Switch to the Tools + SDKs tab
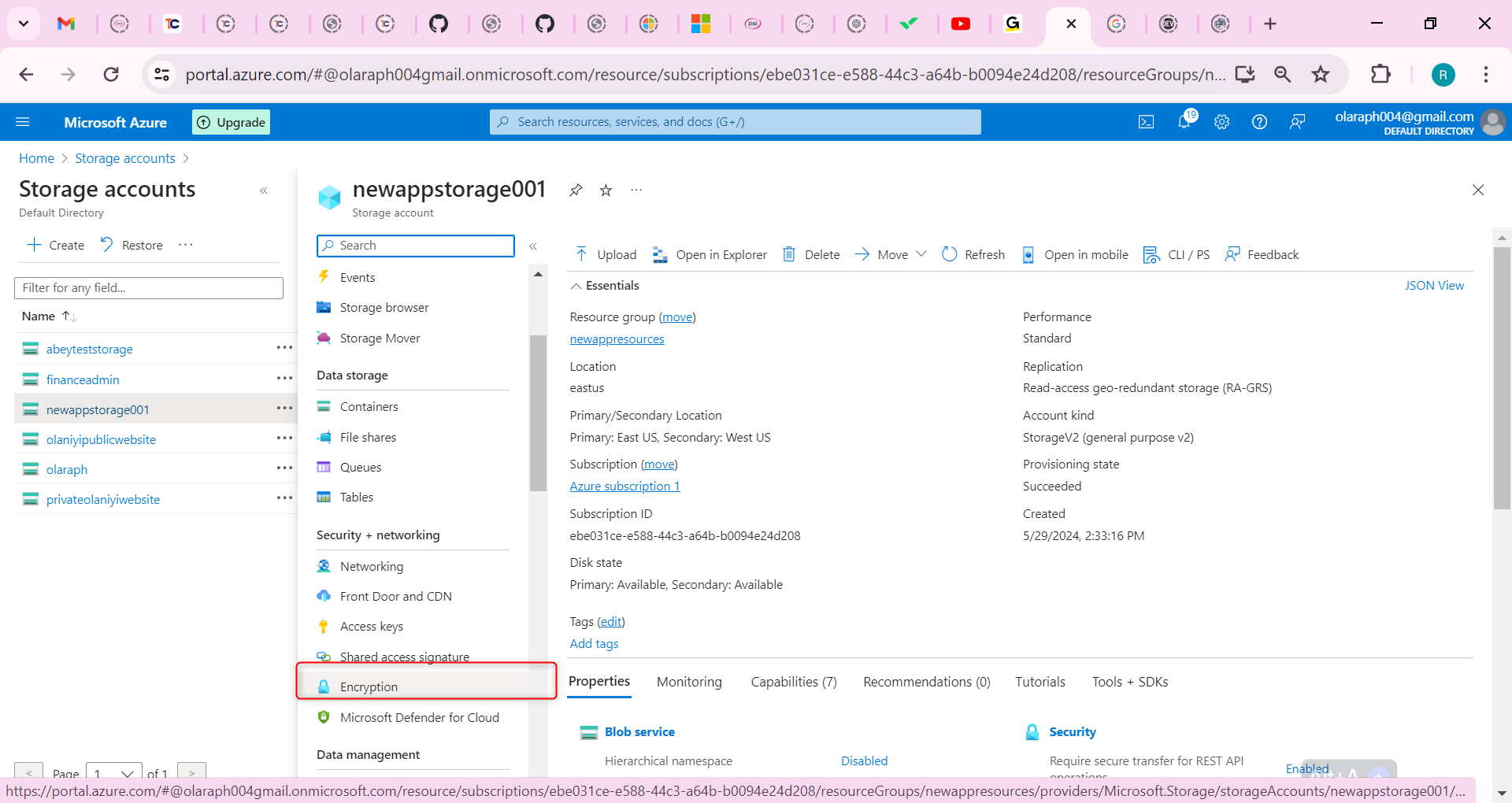Viewport: 1512px width, 803px height. [x=1129, y=682]
